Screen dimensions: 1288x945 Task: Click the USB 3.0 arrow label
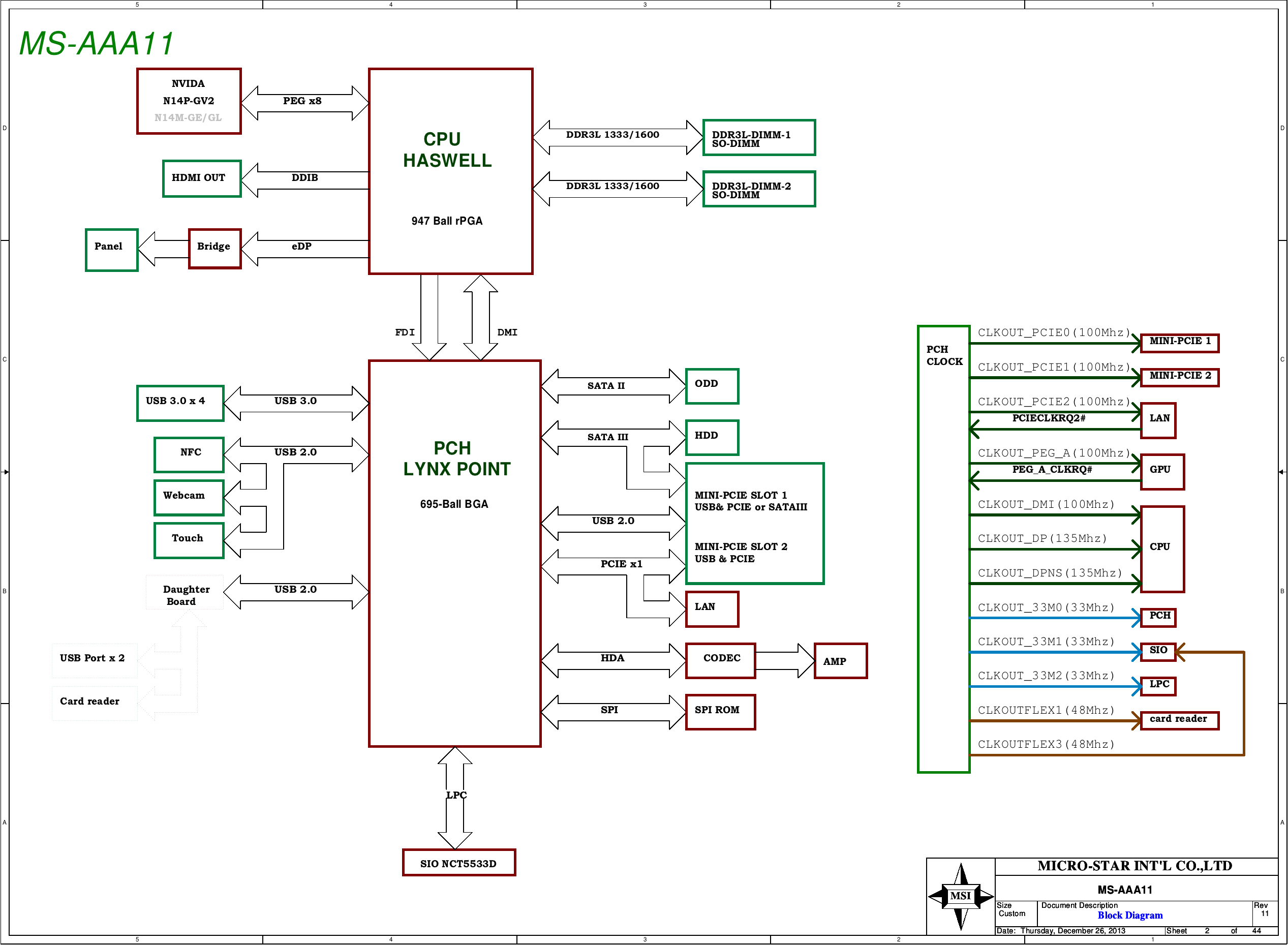coord(295,401)
